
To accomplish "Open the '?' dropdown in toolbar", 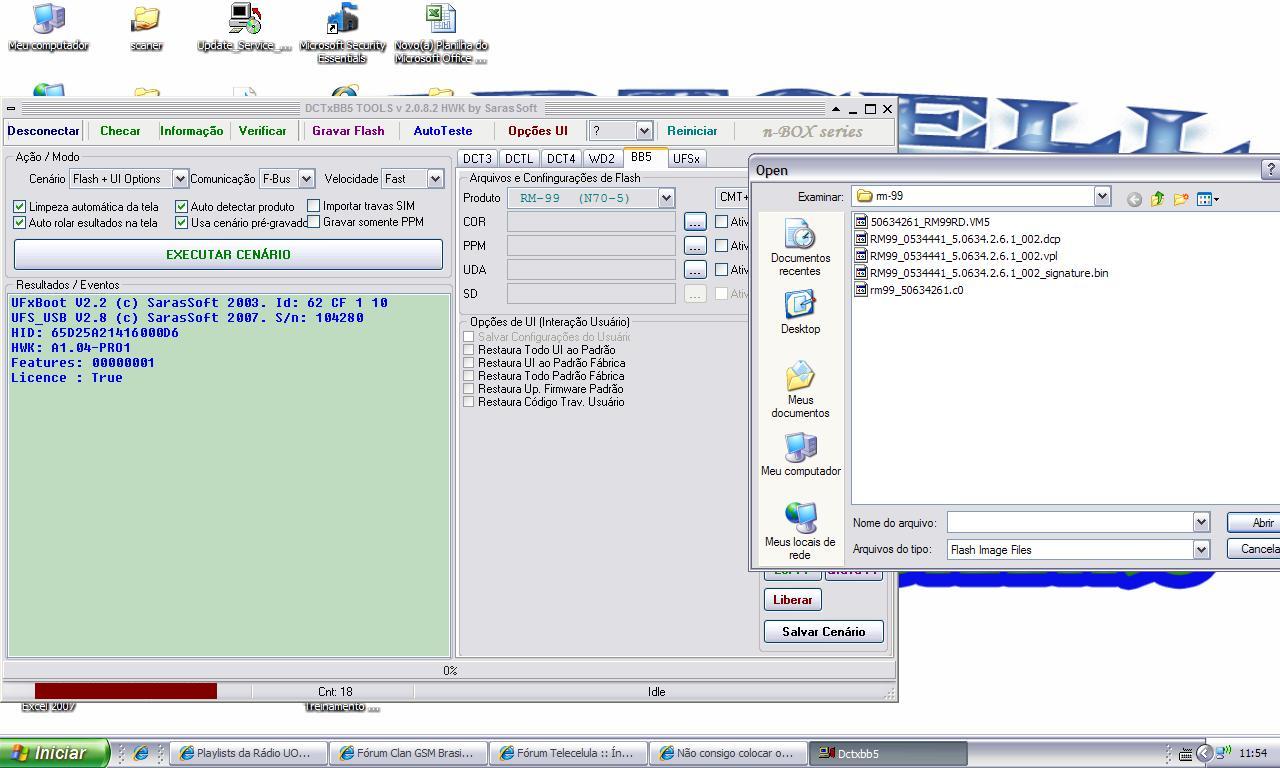I will coord(644,131).
